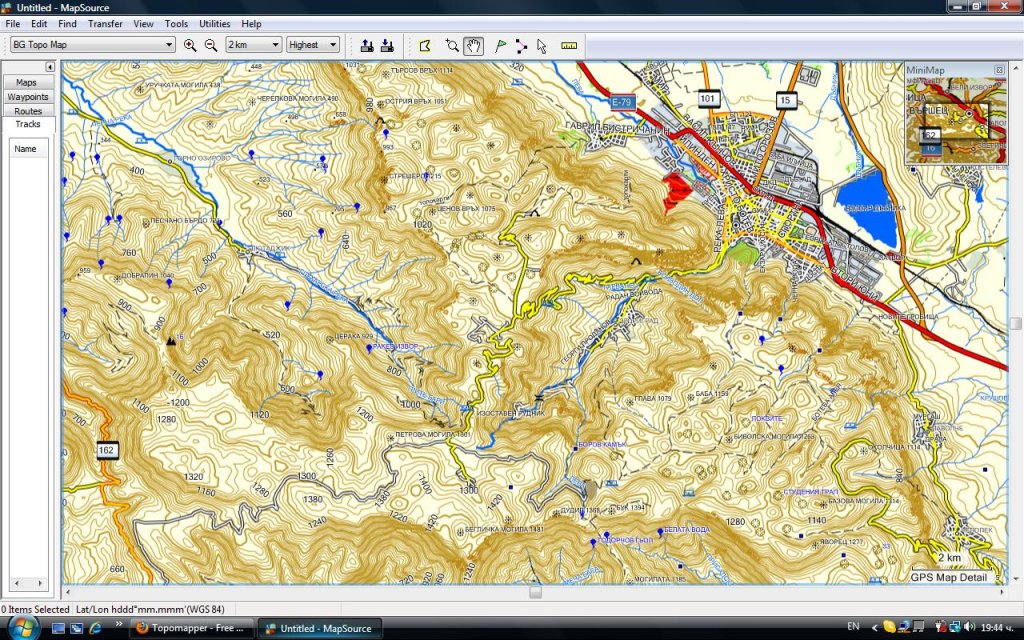
Task: Click the Zoom In magnifier icon
Action: (190, 45)
